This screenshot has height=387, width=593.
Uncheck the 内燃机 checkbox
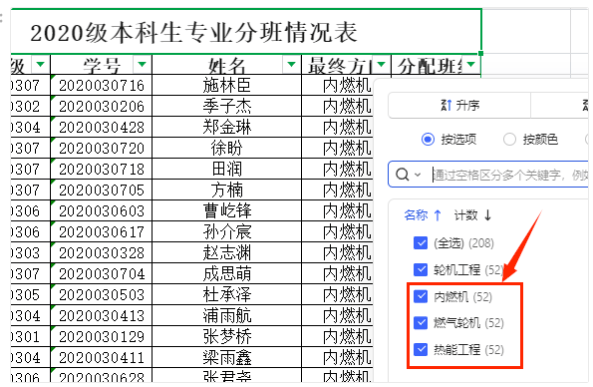tap(421, 297)
